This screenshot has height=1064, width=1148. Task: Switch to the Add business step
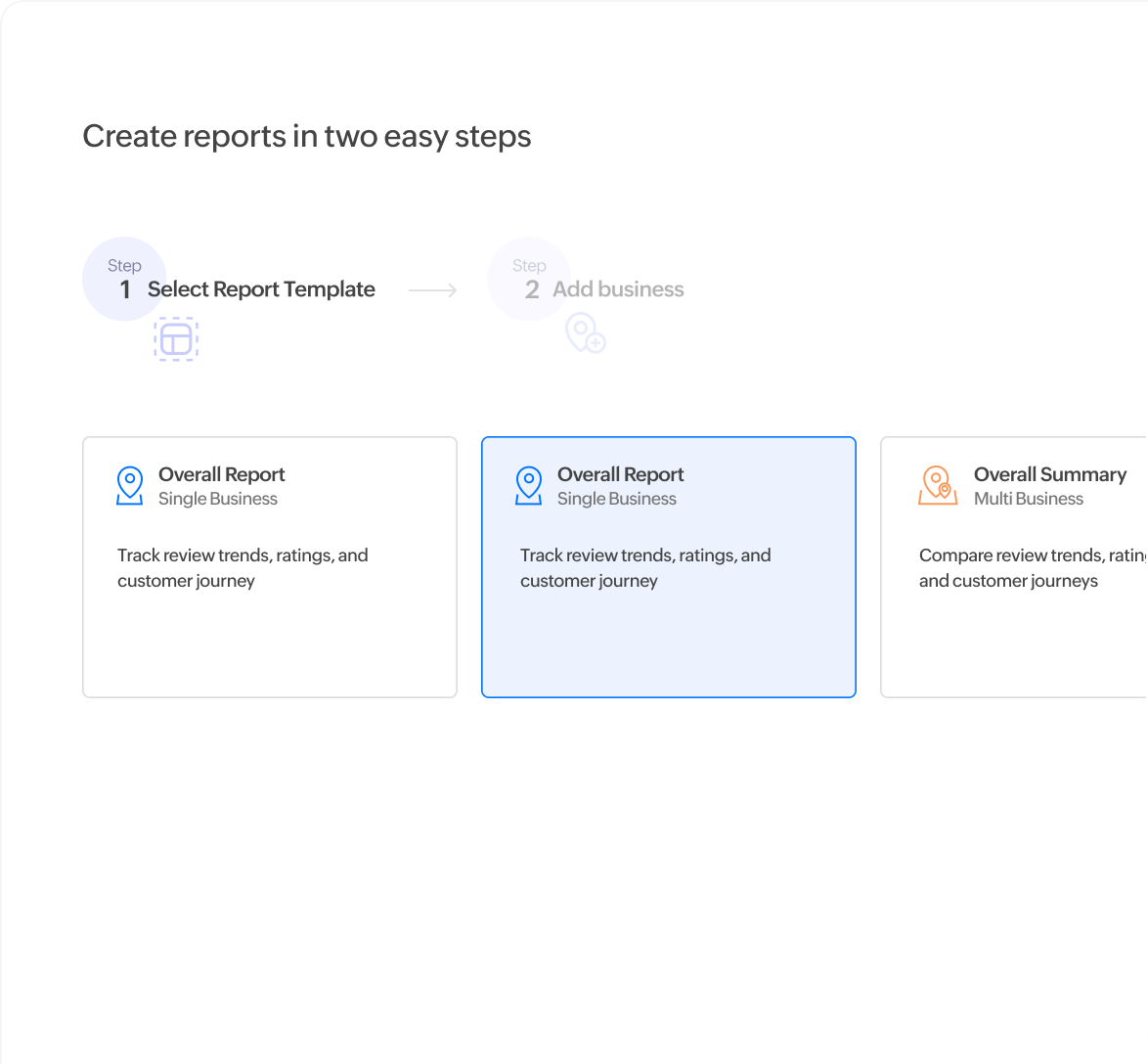click(x=618, y=289)
